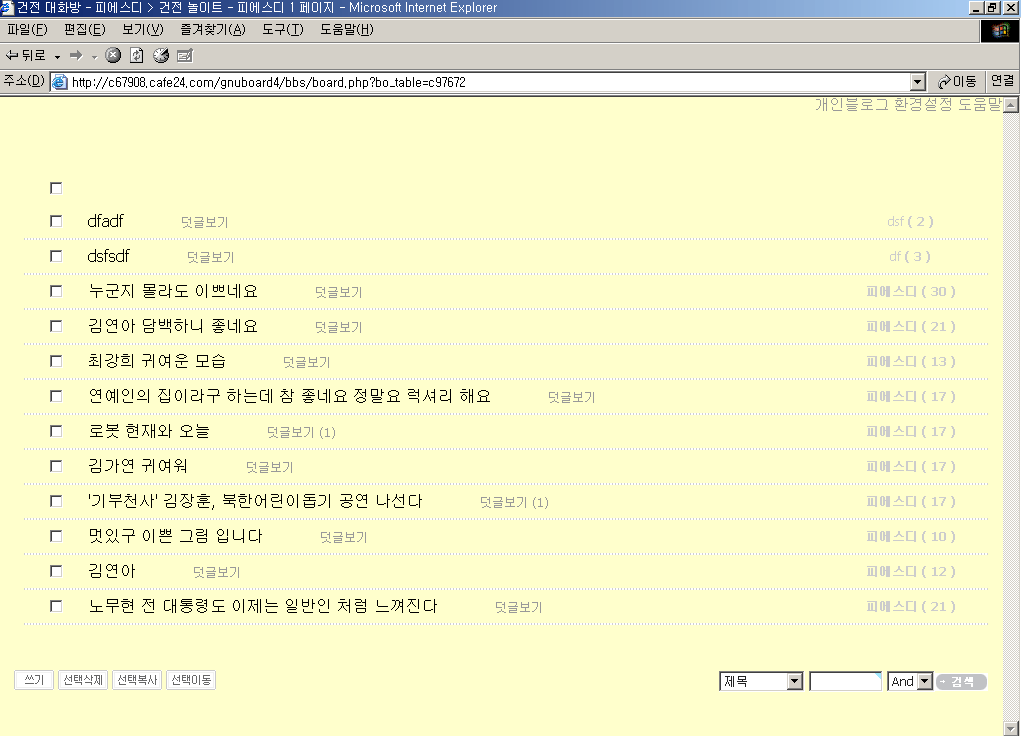Click 피에스디 ( 13 ) author link
The image size is (1021, 737).
point(911,361)
